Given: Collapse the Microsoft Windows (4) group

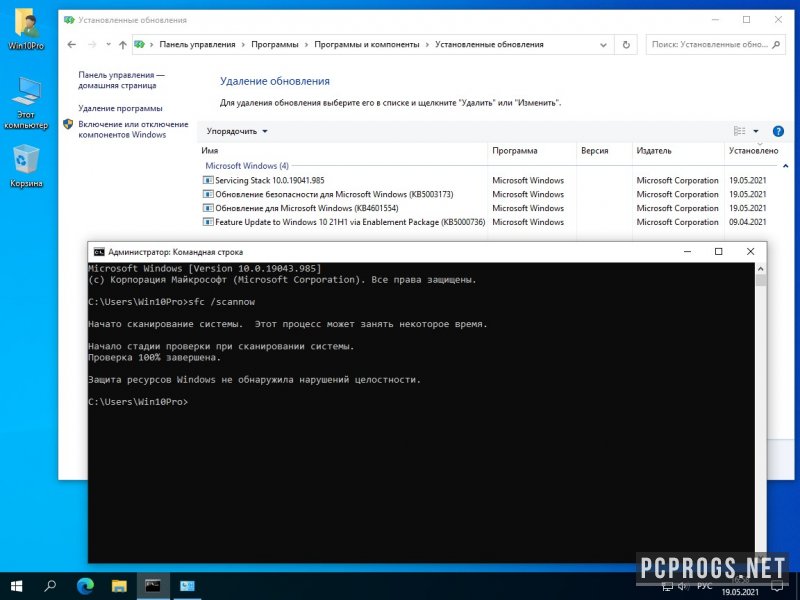Looking at the screenshot, I should 785,166.
